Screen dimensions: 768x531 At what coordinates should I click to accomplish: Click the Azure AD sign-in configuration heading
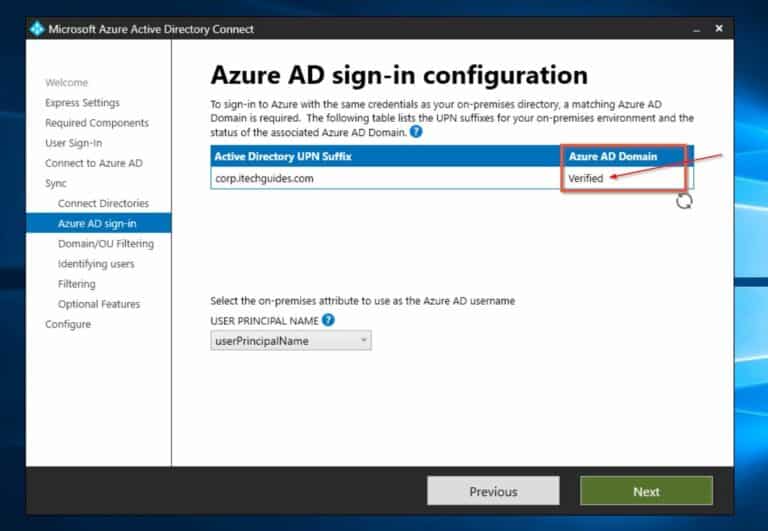399,75
